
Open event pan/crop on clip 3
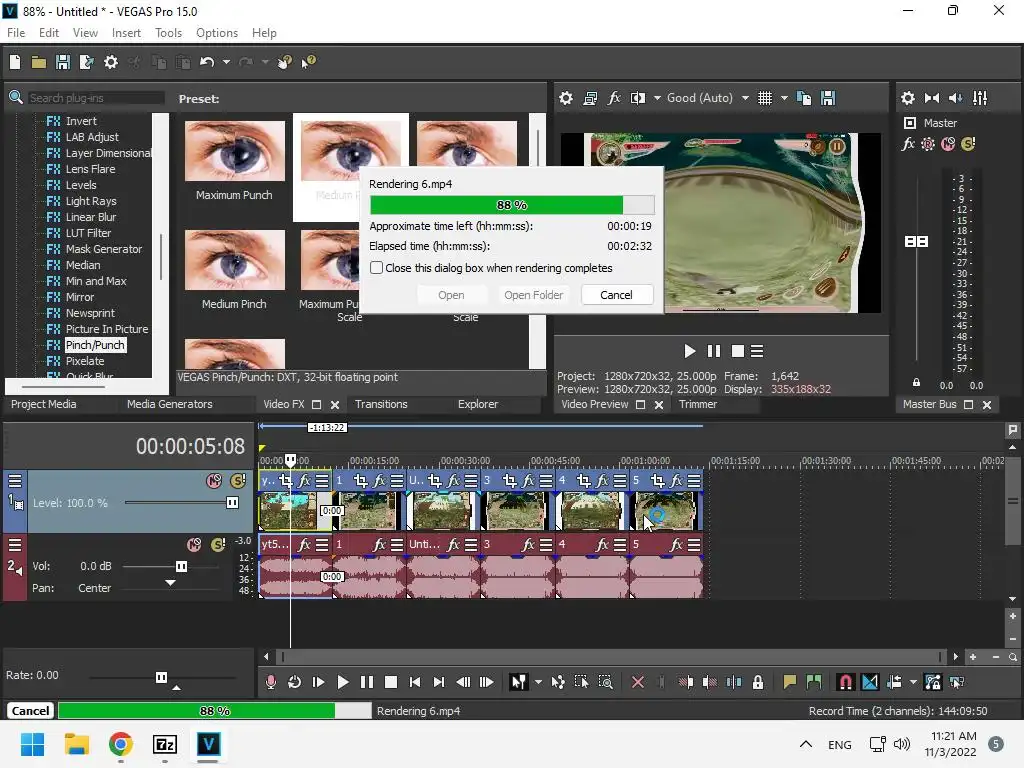click(x=509, y=481)
